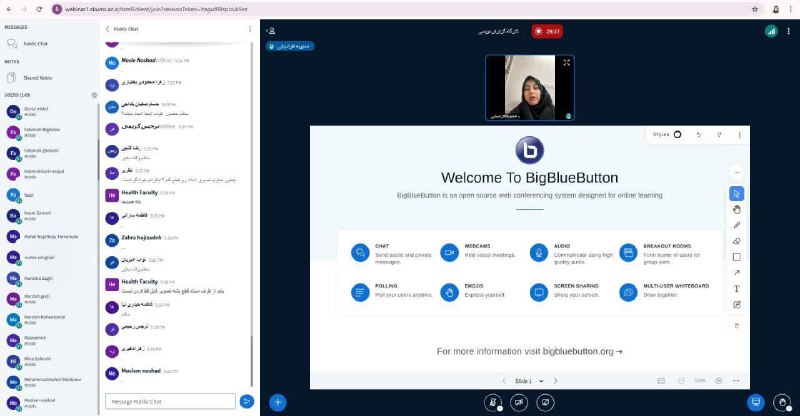Pick the Hand pan tool

point(736,209)
